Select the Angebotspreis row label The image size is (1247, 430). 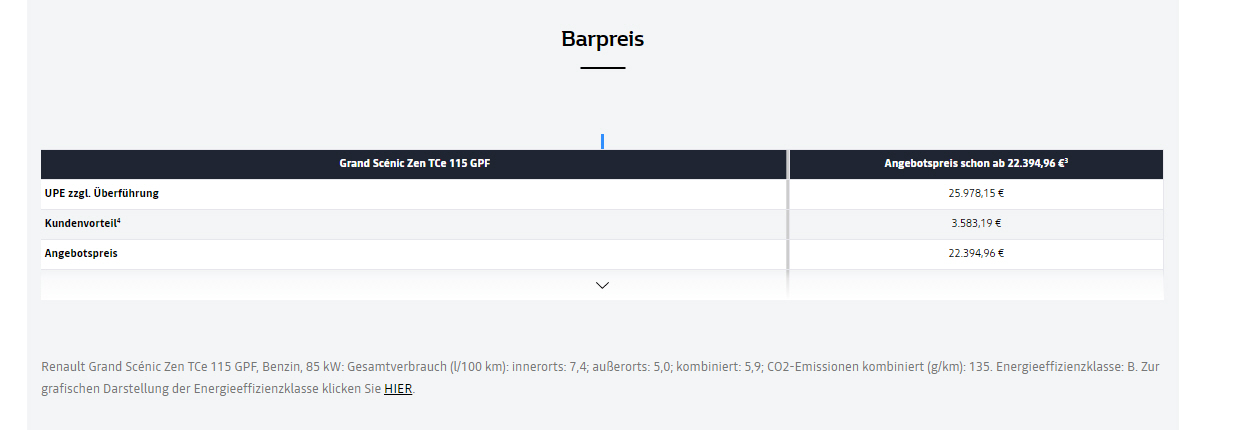point(81,253)
